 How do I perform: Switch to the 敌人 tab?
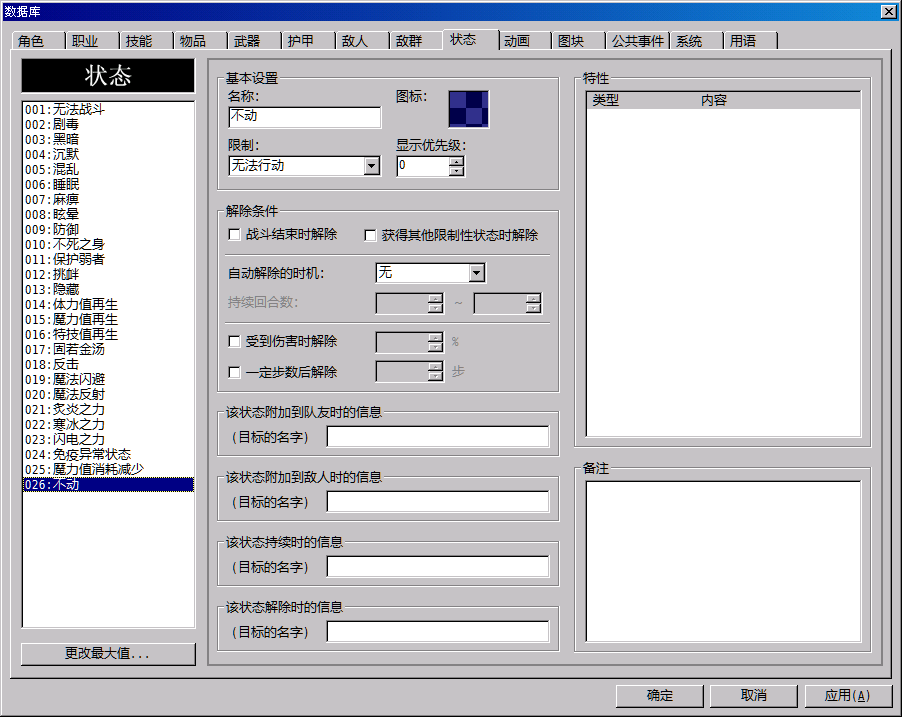coord(362,41)
